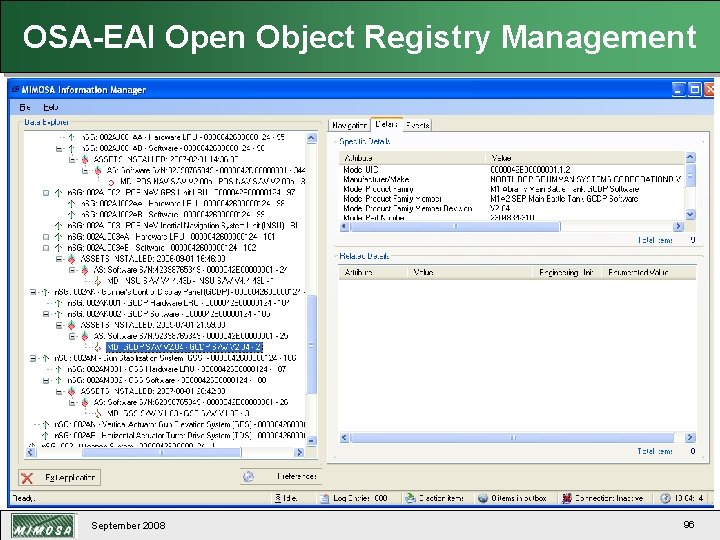Click Specific Details scroll down arrow
The image size is (720, 540).
[x=690, y=214]
